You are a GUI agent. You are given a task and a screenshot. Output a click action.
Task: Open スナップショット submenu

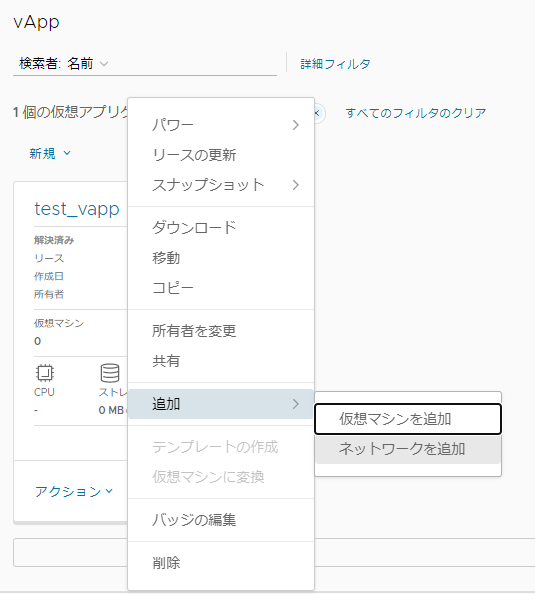[x=221, y=185]
